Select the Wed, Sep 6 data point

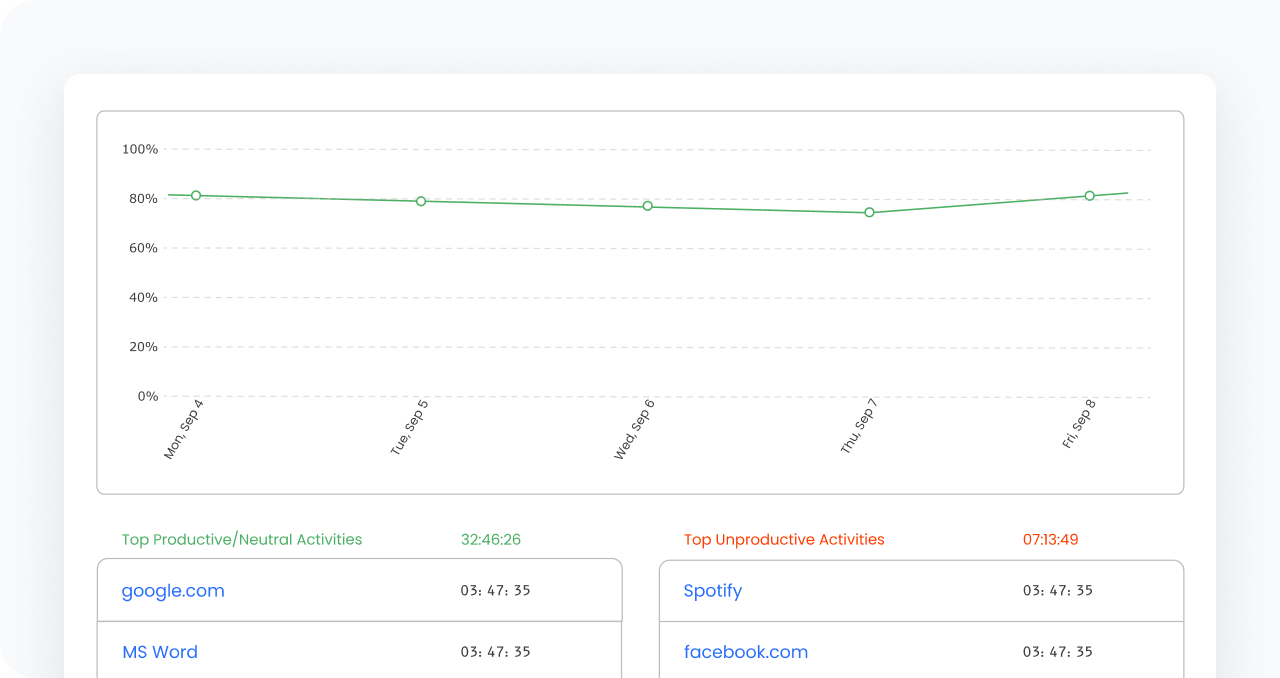point(647,206)
